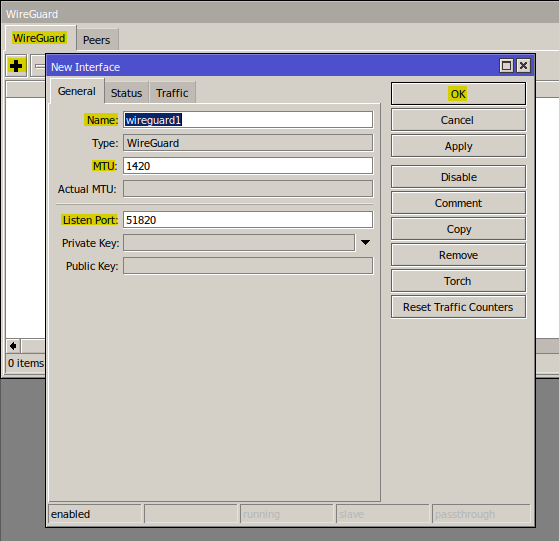Click the Apply button

coord(458,146)
